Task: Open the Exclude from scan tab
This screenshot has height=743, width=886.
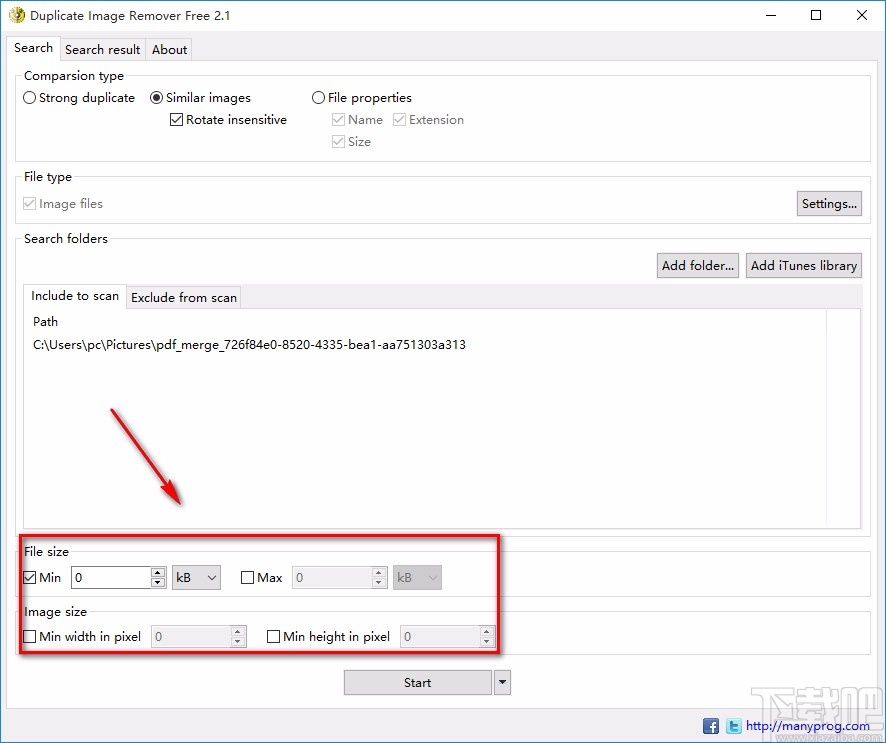Action: tap(183, 297)
